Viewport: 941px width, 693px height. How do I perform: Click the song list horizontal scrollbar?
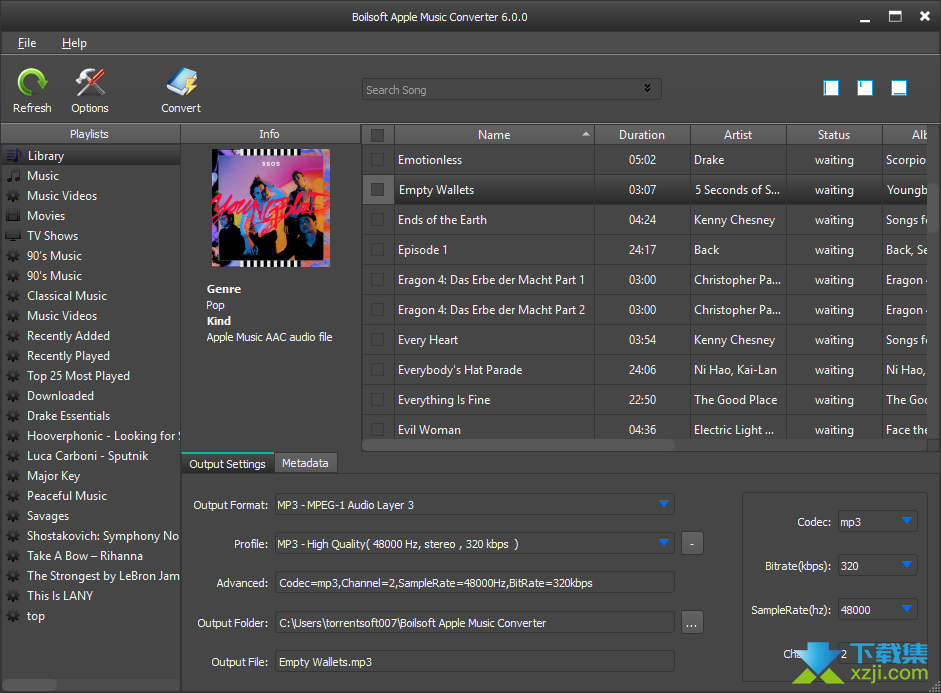pyautogui.click(x=520, y=445)
